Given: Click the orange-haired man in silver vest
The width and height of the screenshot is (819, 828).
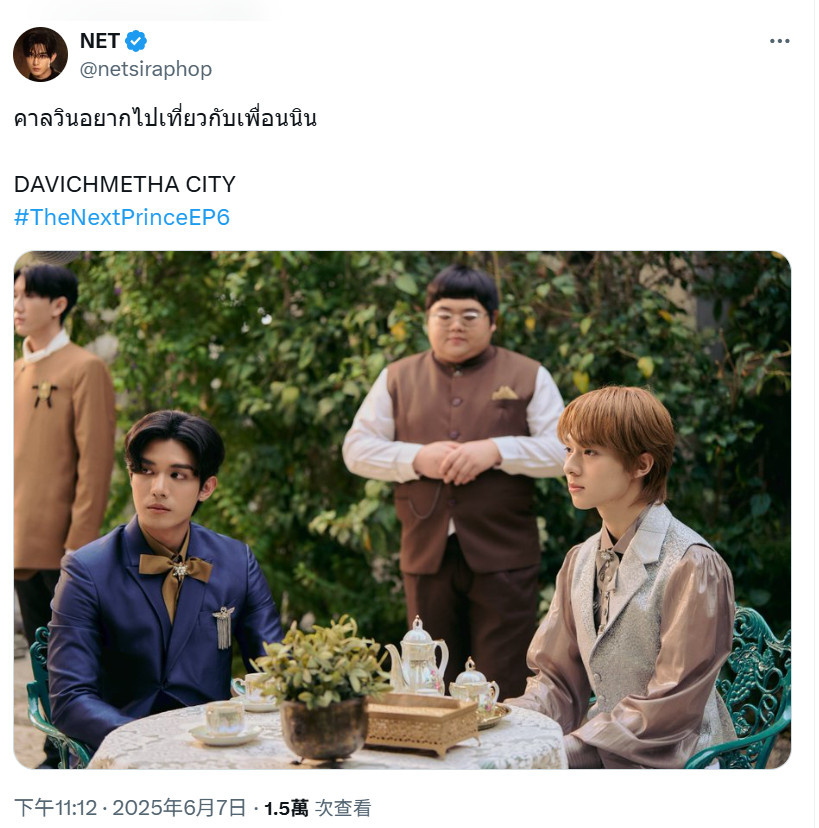Looking at the screenshot, I should 623,576.
